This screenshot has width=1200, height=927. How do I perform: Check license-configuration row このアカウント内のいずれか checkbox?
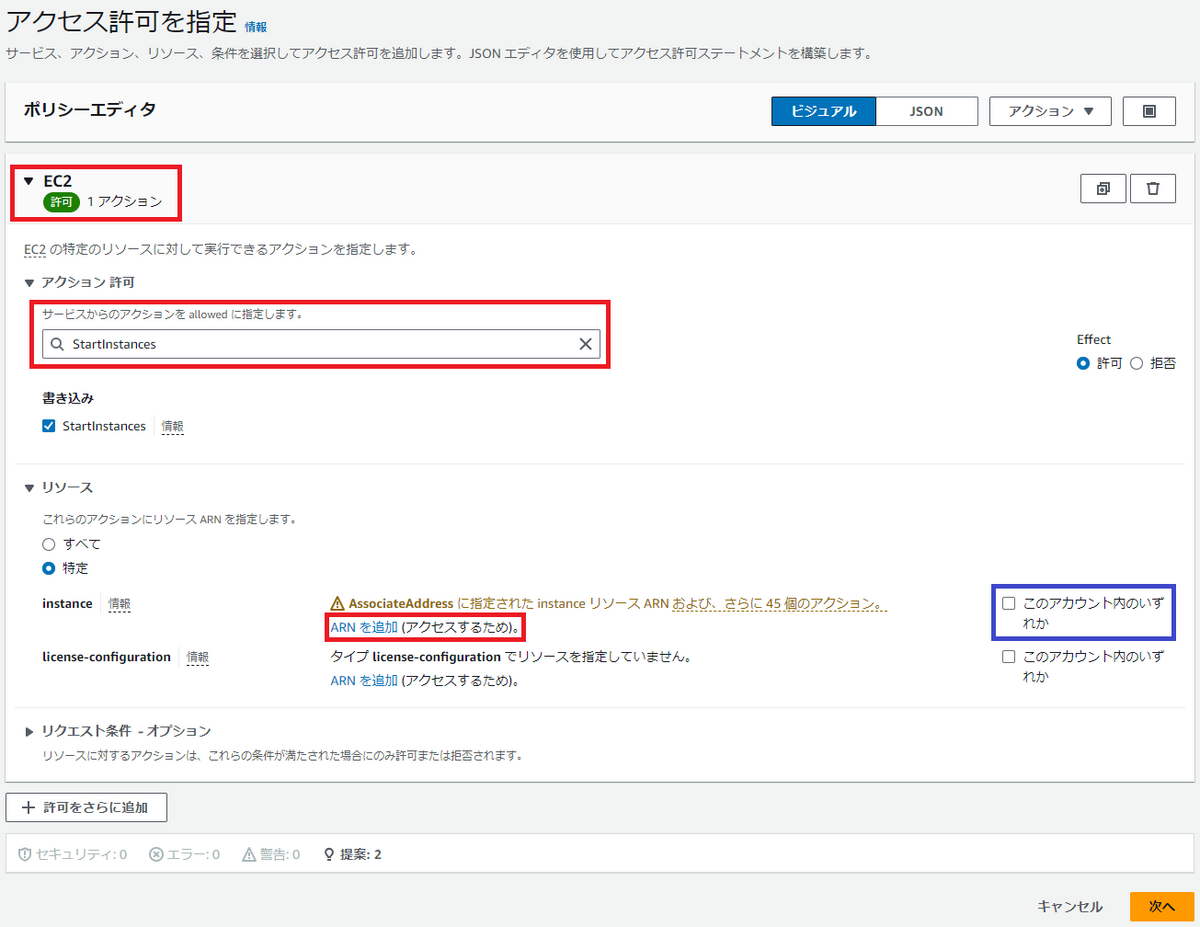click(1008, 657)
